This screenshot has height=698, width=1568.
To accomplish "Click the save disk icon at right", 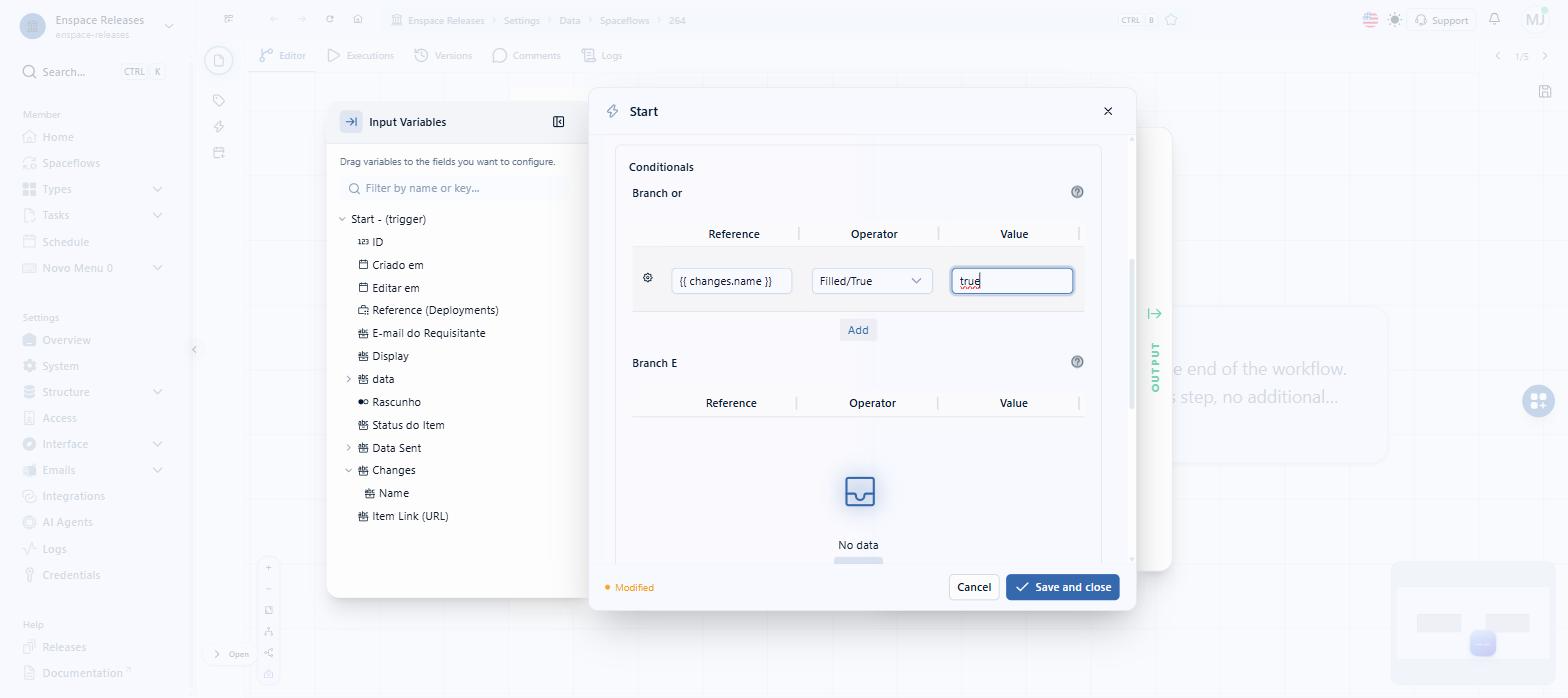I will pyautogui.click(x=1545, y=91).
